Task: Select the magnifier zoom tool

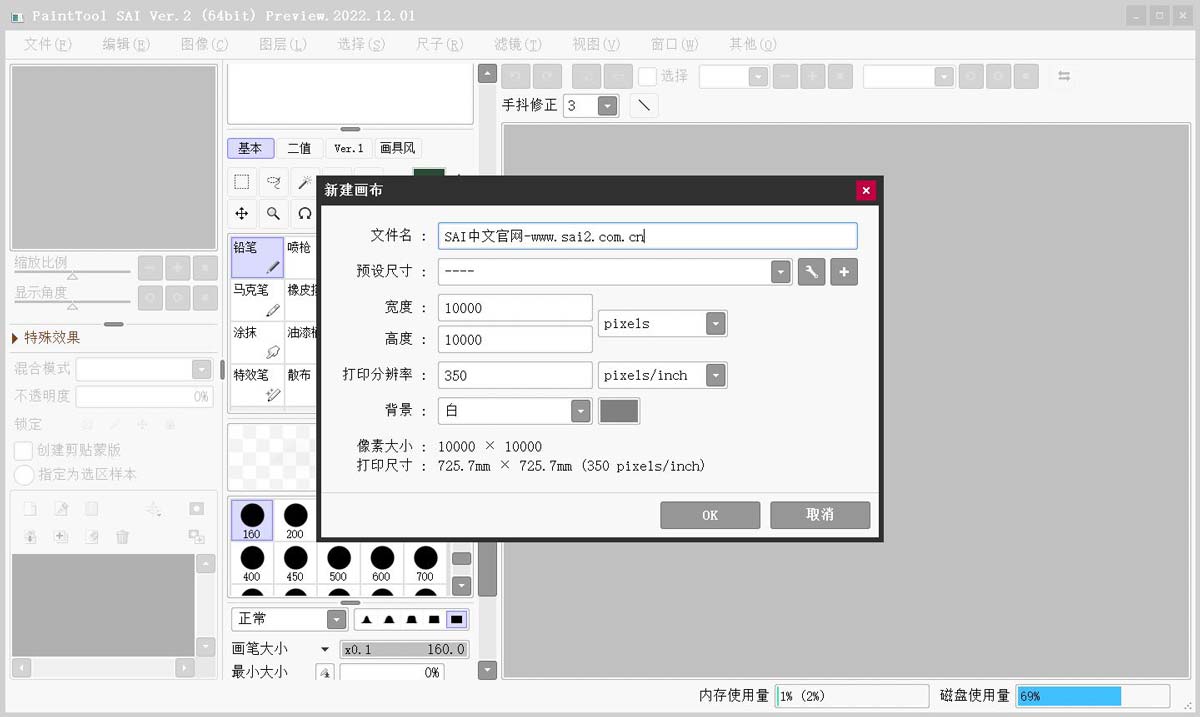Action: (x=273, y=213)
